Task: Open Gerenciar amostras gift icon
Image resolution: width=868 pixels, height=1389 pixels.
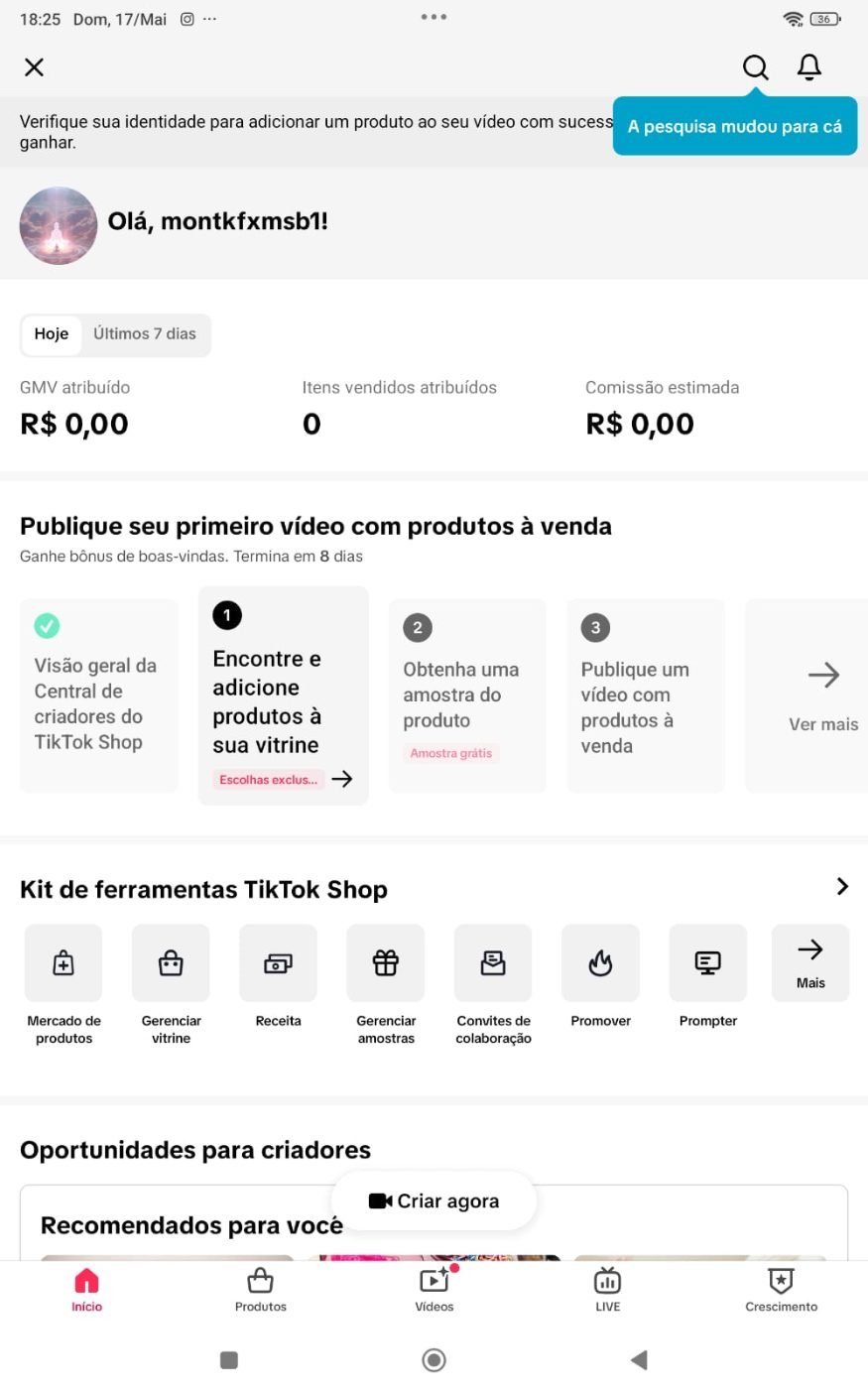Action: click(386, 962)
